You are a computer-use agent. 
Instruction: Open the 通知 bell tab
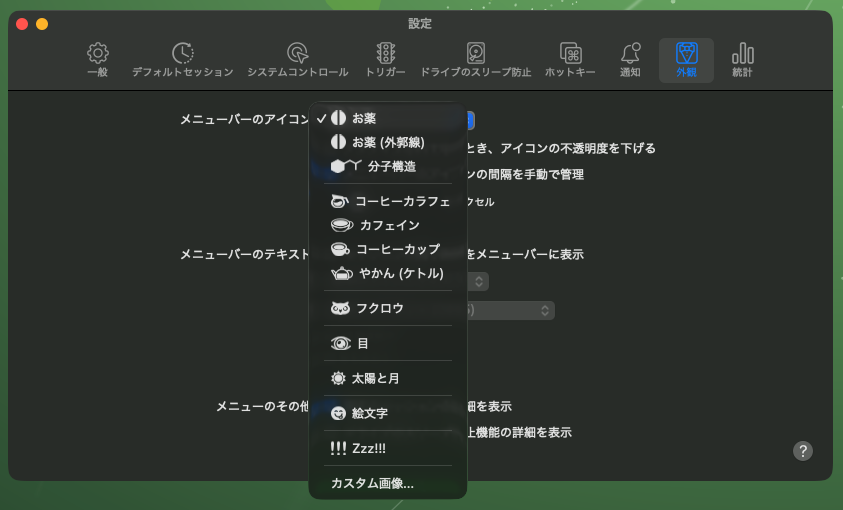click(x=630, y=60)
